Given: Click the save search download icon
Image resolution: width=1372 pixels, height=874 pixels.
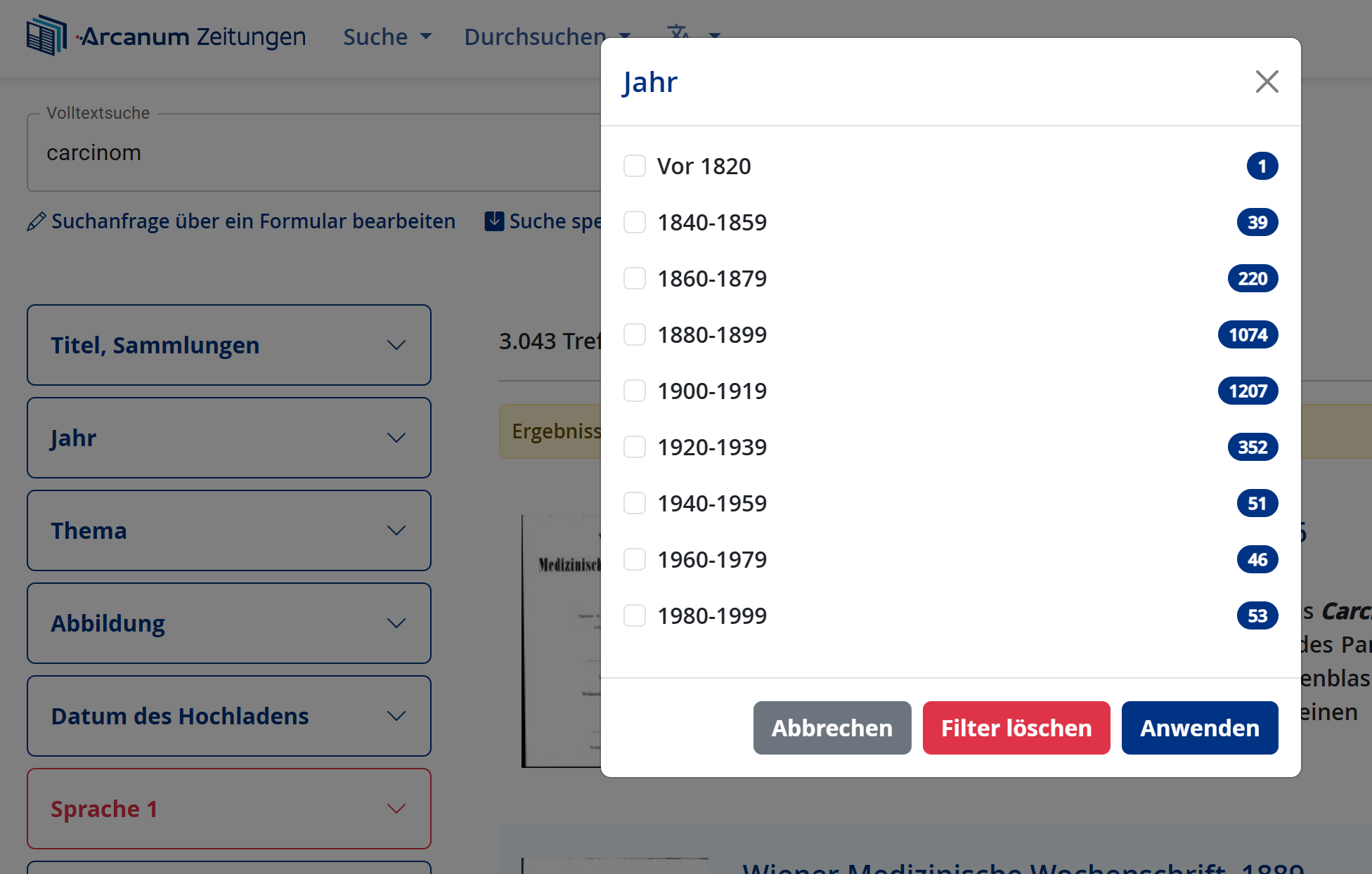Looking at the screenshot, I should click(x=494, y=221).
